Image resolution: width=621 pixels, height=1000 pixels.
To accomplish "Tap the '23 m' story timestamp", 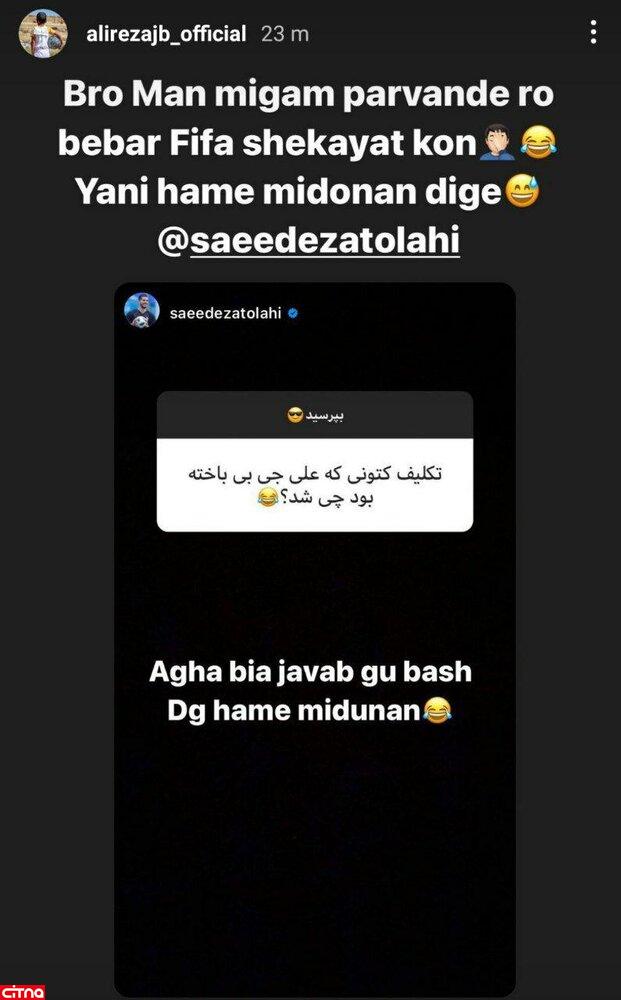I will pyautogui.click(x=285, y=34).
